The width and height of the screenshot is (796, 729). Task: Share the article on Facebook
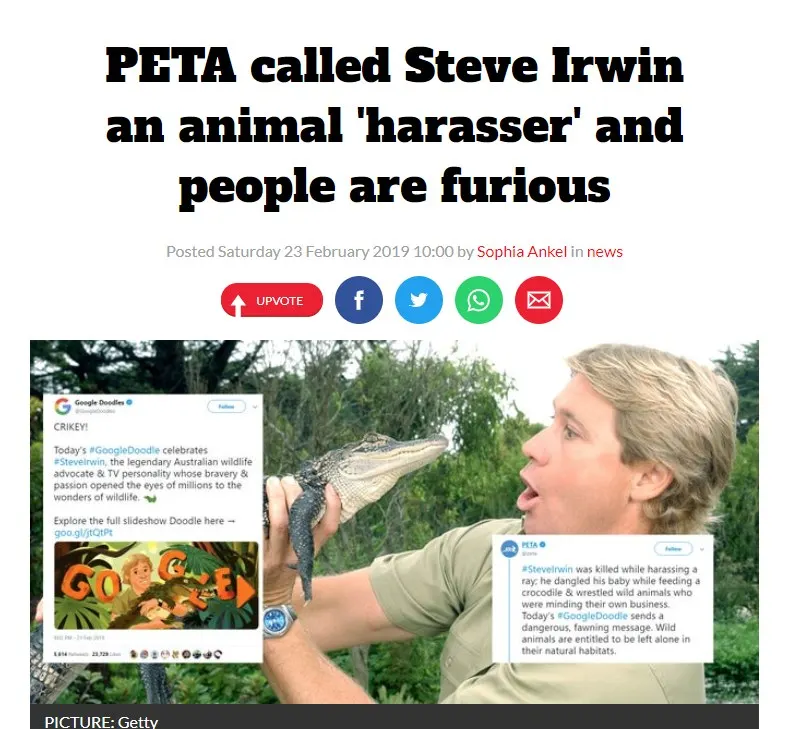(x=358, y=300)
